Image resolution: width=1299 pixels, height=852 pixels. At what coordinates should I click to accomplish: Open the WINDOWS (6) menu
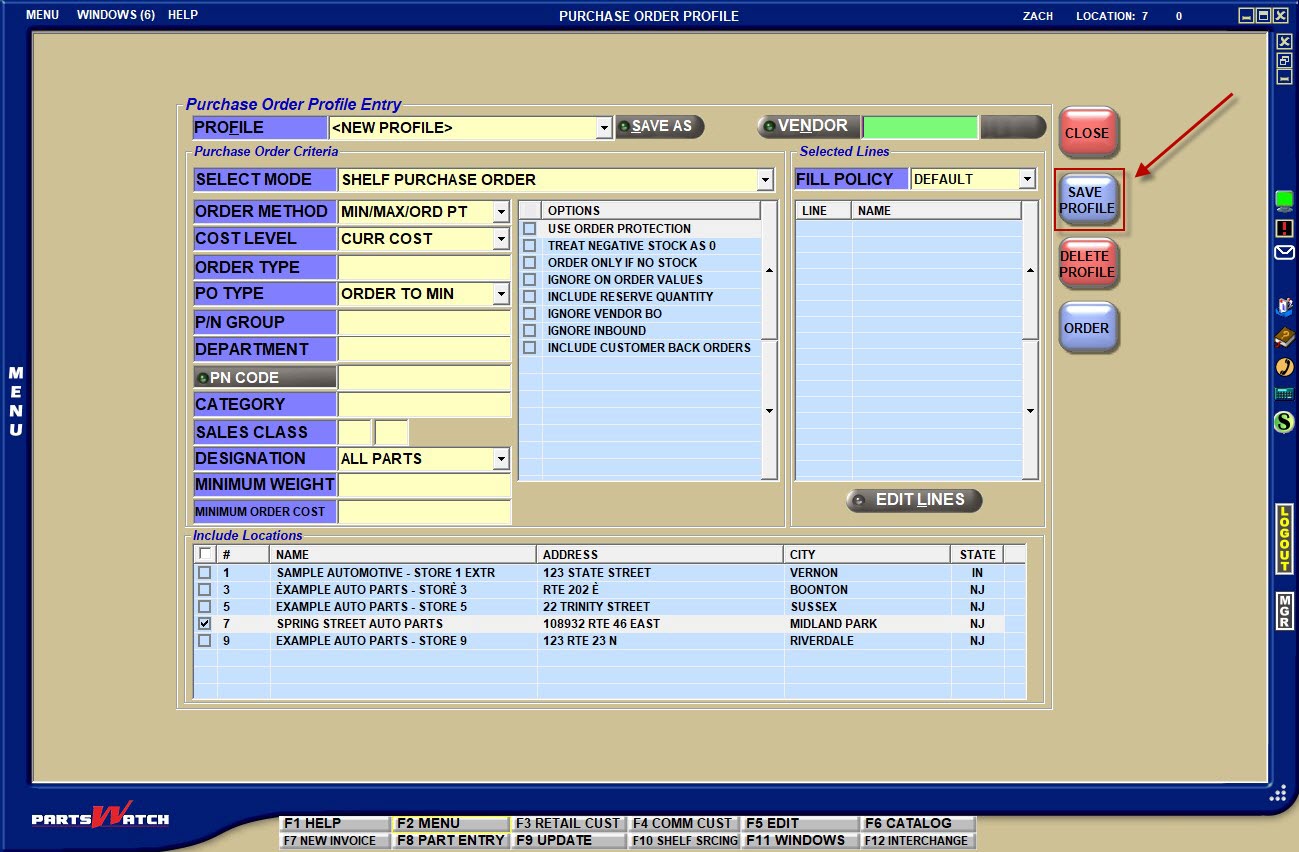coord(115,15)
